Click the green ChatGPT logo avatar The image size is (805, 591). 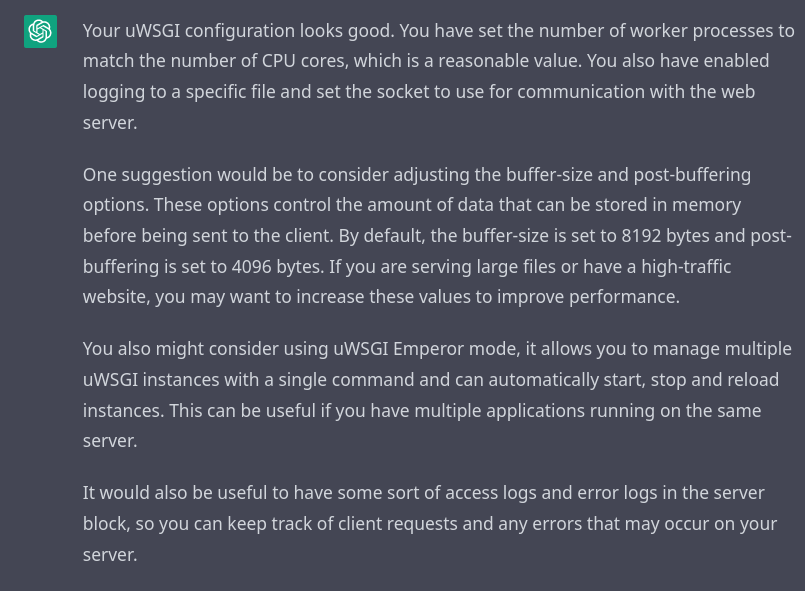click(x=40, y=31)
